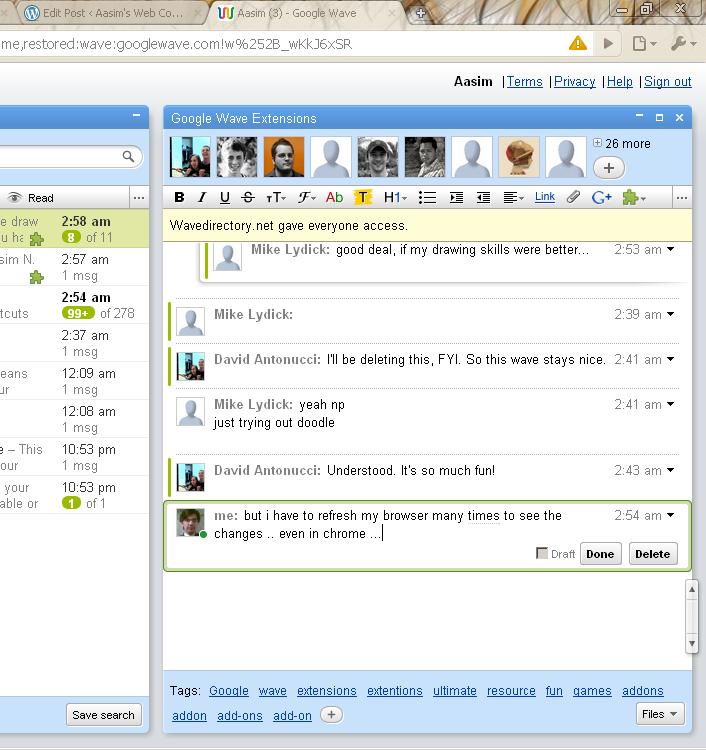This screenshot has height=750, width=706.
Task: Open a new browser tab
Action: click(x=420, y=13)
